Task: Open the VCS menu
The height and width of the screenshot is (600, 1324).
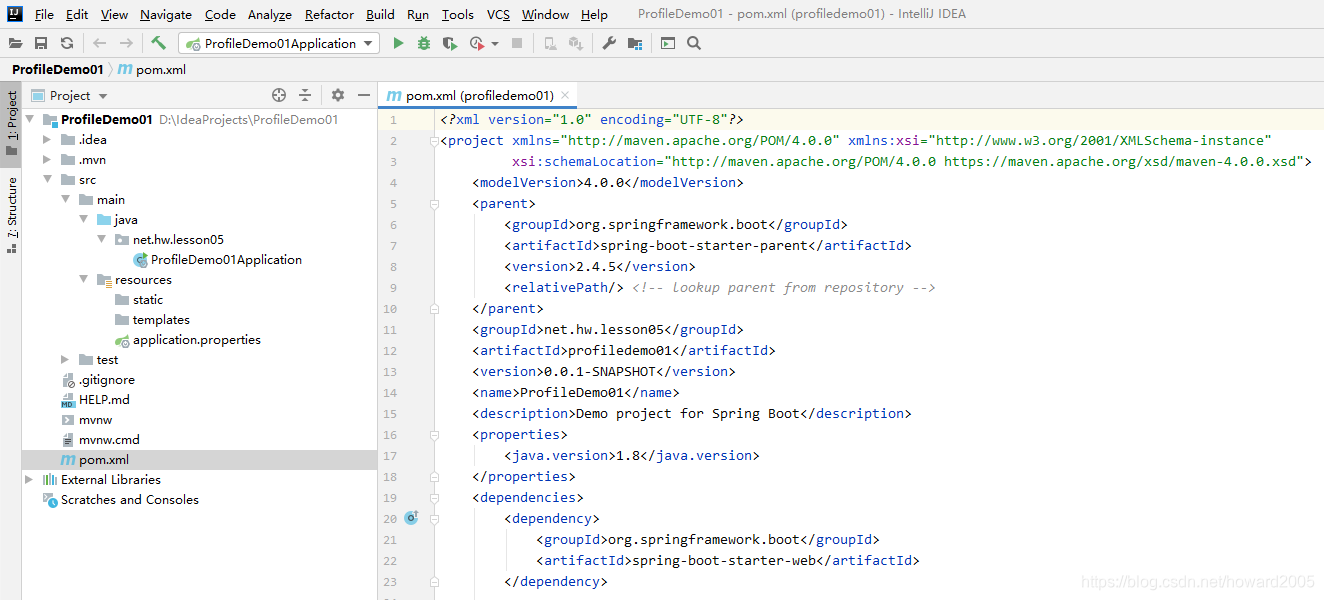Action: (x=498, y=14)
